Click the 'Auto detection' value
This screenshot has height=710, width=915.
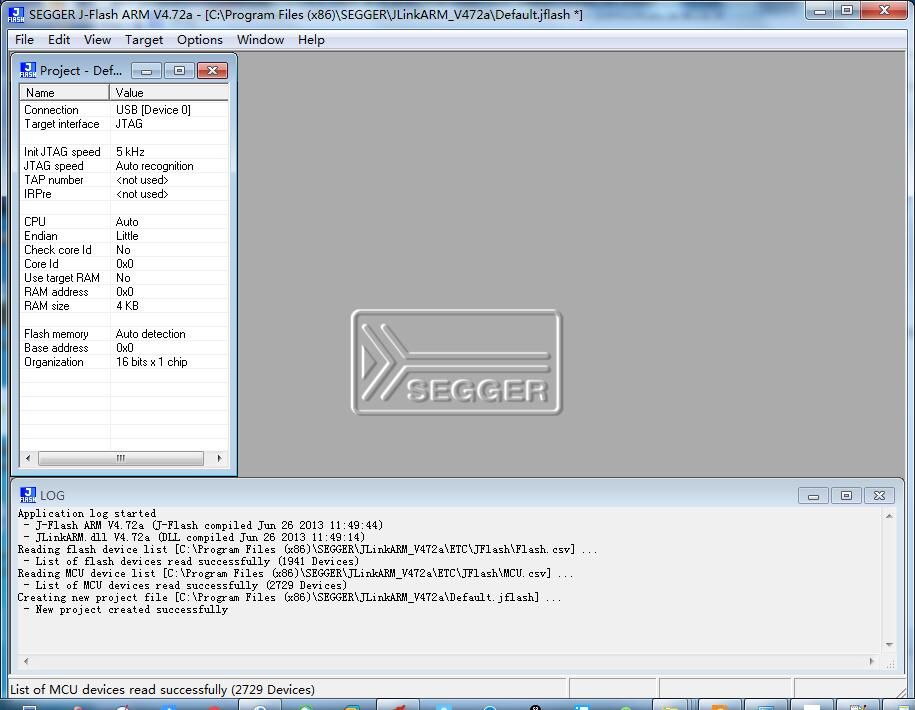151,334
